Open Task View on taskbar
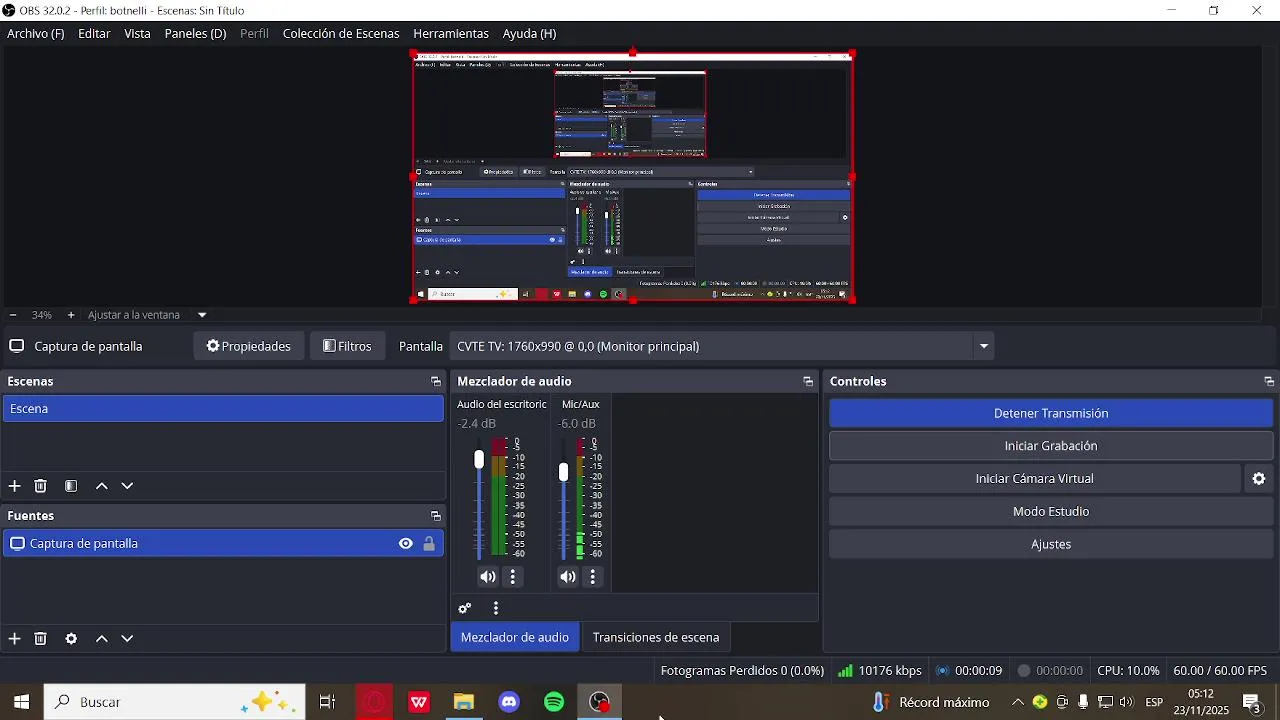 coord(327,702)
